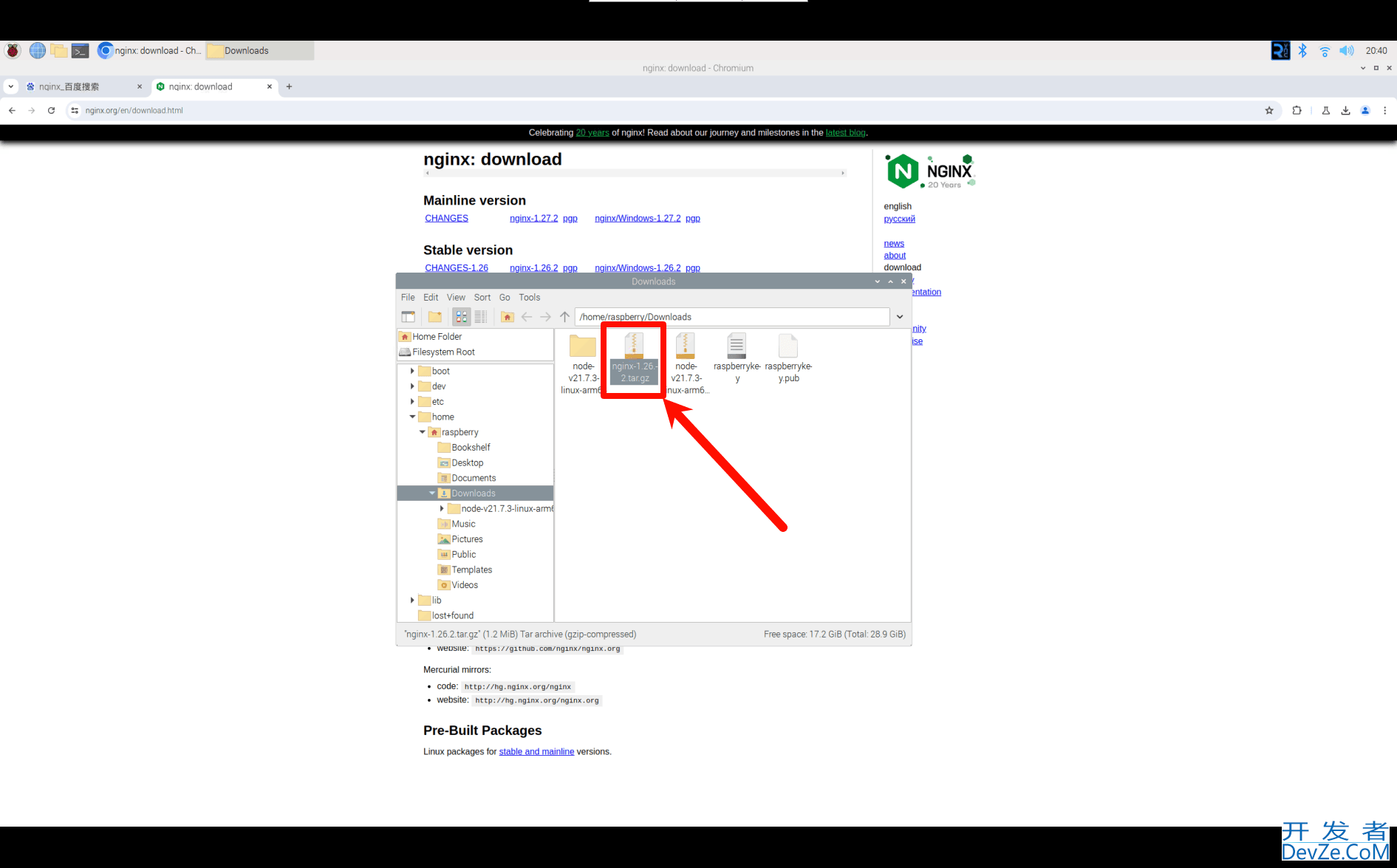Open the Raspberry Pi main menu

pos(13,50)
